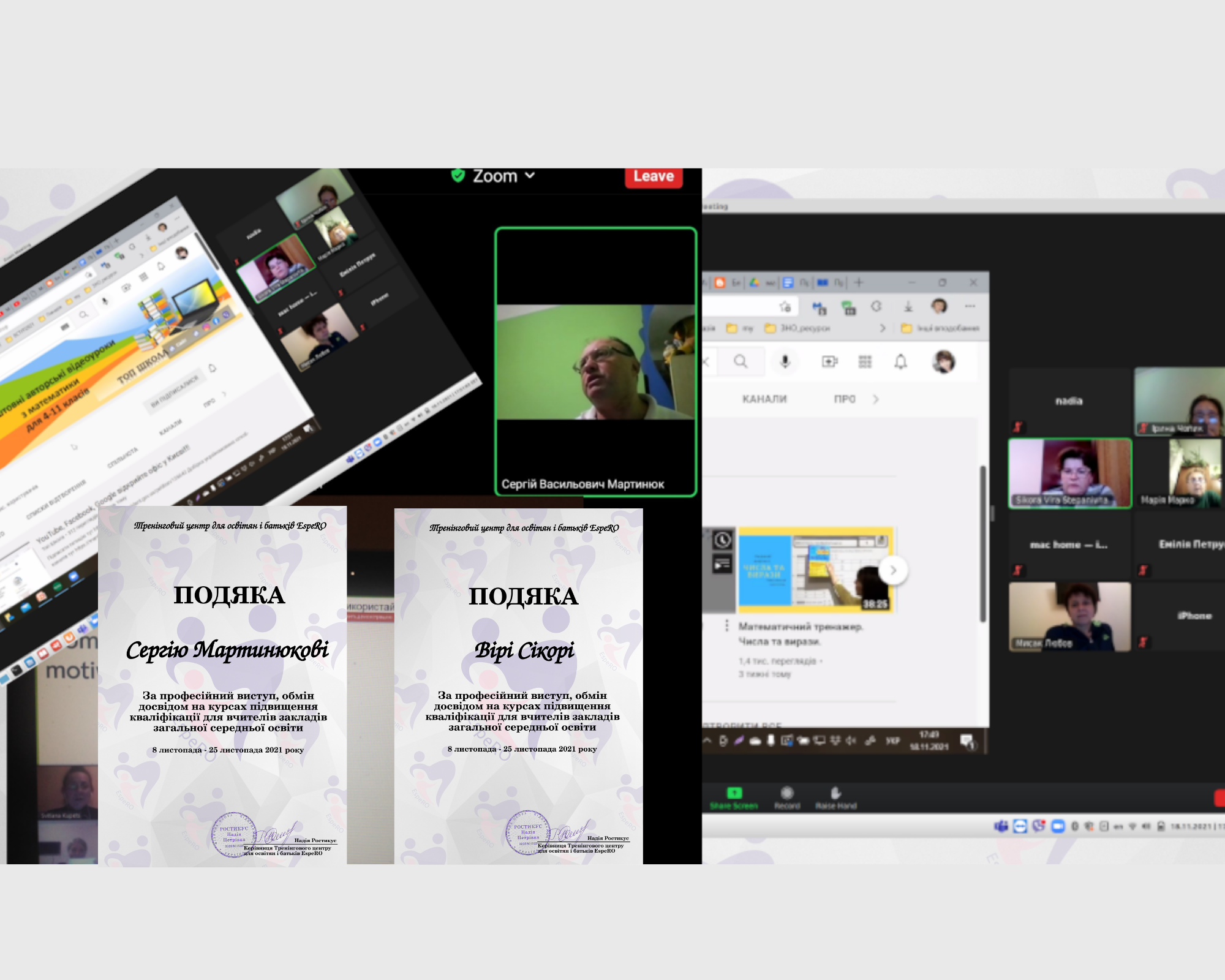Open the Windows notification center icon

[x=968, y=742]
